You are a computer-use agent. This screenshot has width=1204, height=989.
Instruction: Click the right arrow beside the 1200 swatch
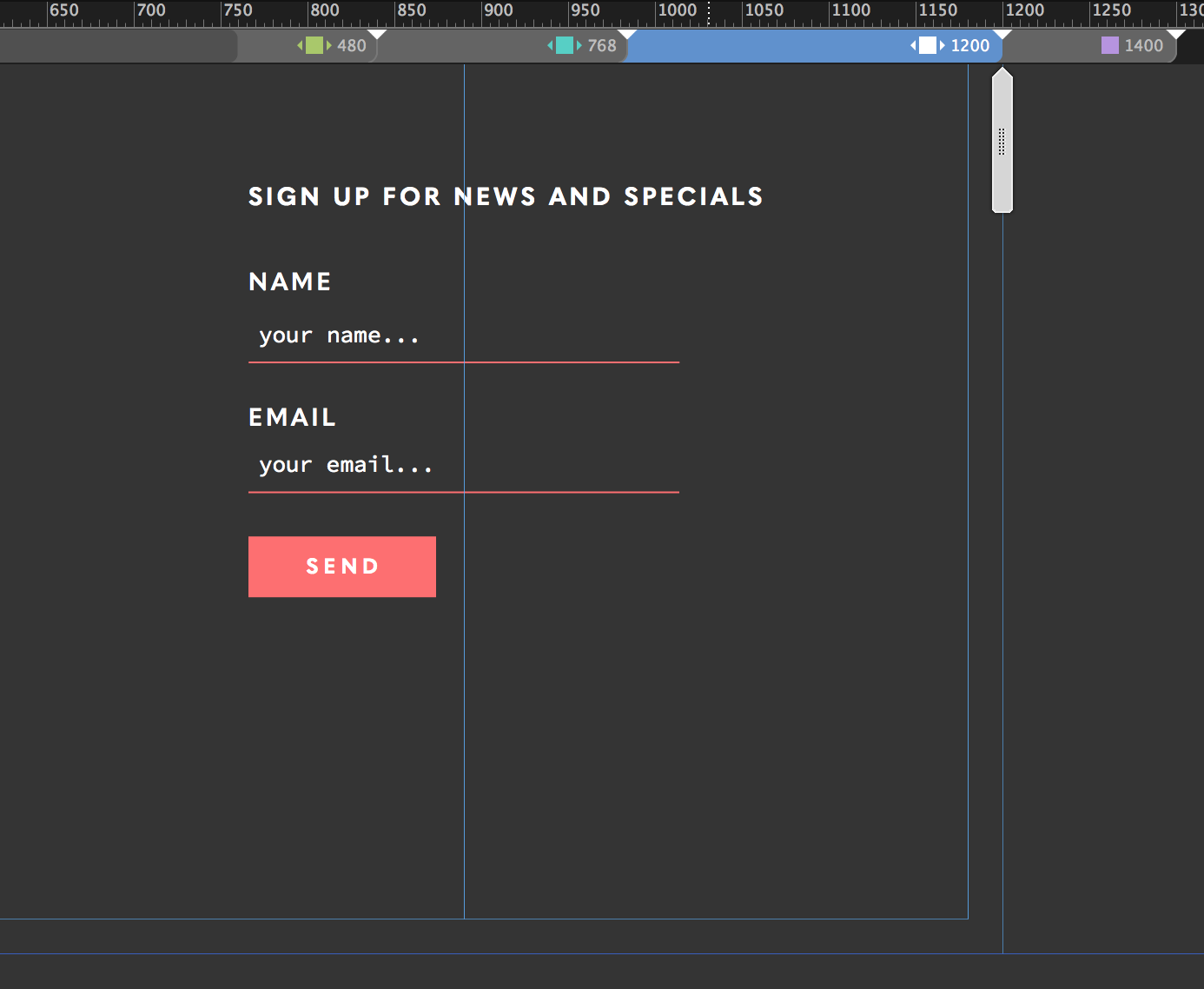pyautogui.click(x=943, y=45)
